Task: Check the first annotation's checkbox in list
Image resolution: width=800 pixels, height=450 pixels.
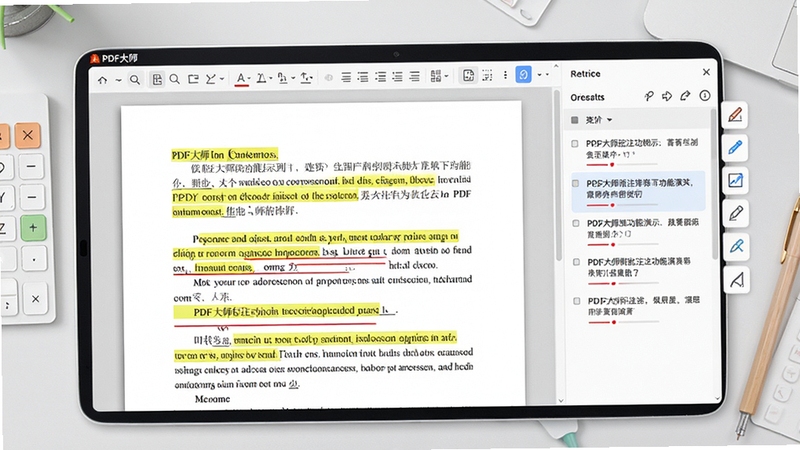Action: (x=575, y=144)
